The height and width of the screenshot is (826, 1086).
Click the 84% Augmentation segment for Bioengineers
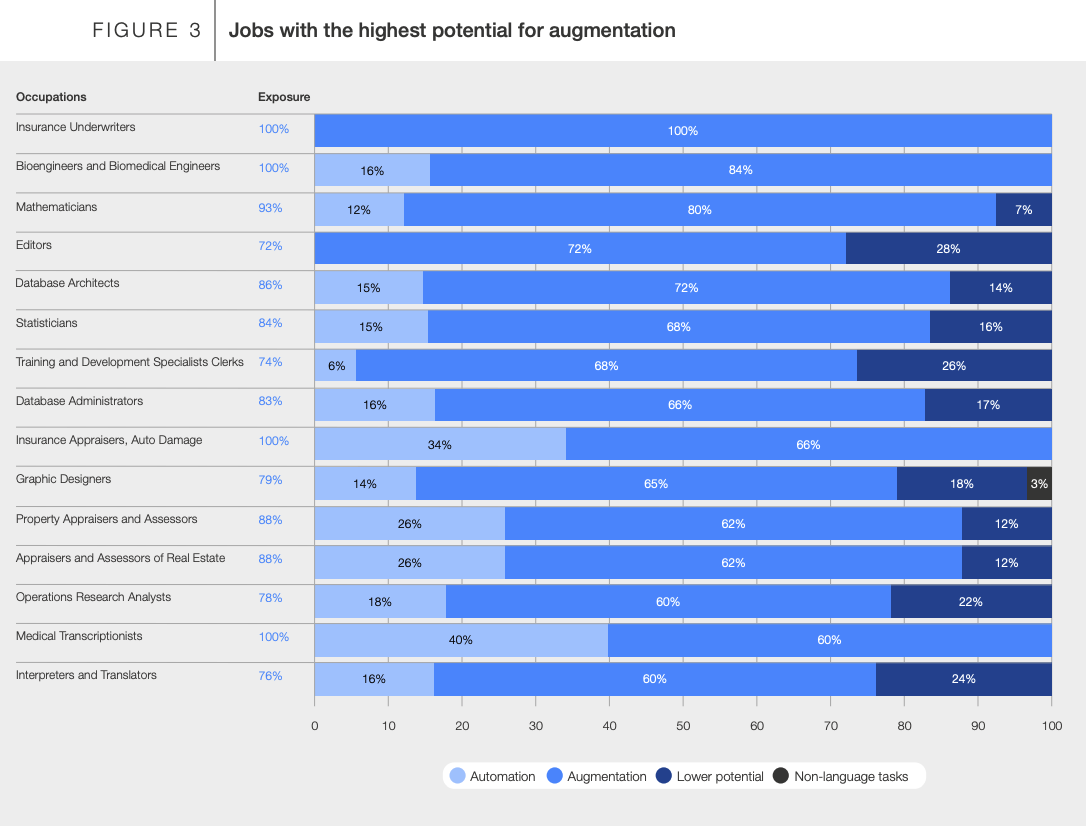(x=740, y=170)
